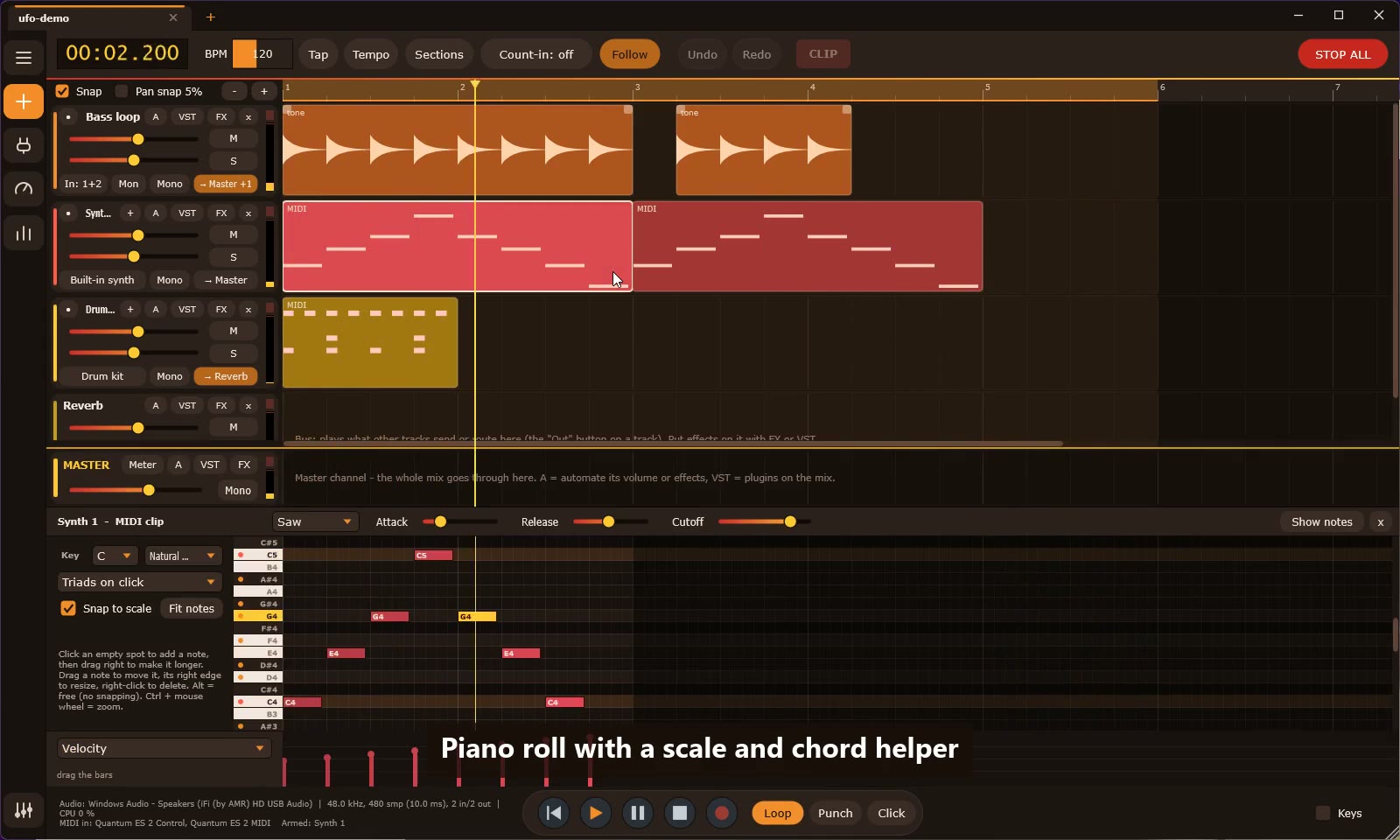Start playback with the play button

click(x=596, y=813)
